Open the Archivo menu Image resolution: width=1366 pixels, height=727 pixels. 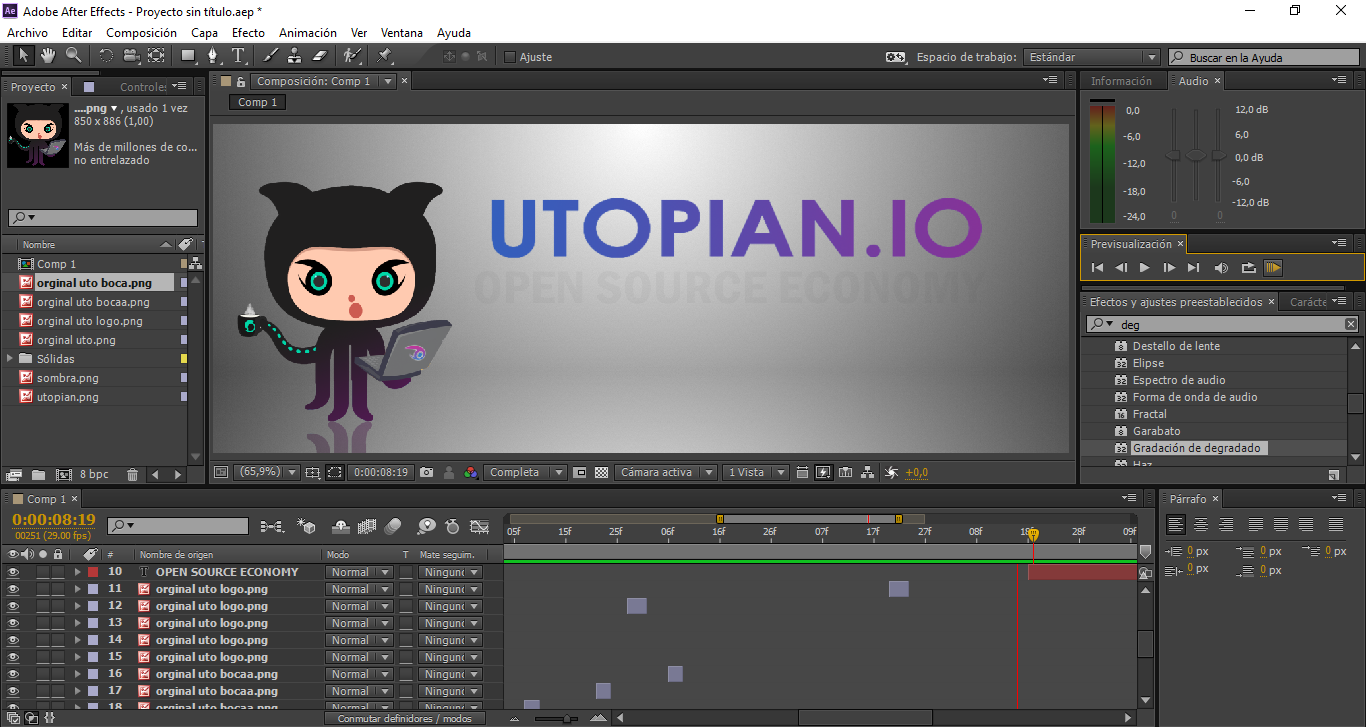[27, 33]
